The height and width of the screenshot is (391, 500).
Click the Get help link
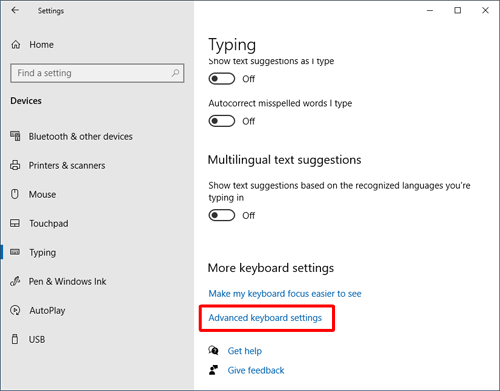pos(245,351)
